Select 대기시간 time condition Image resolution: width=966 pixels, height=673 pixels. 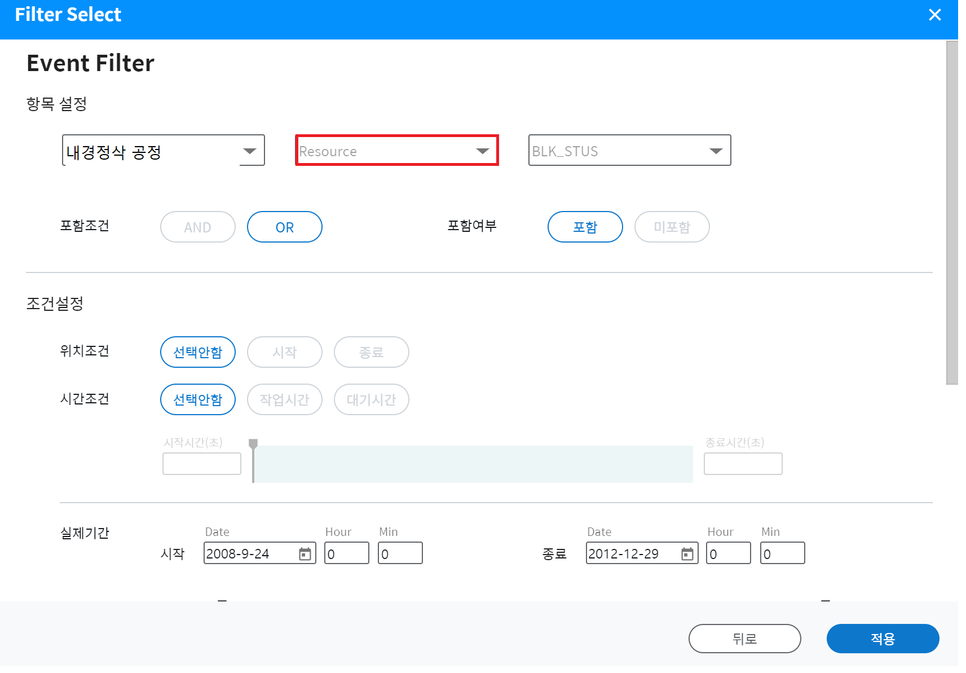pyautogui.click(x=371, y=400)
